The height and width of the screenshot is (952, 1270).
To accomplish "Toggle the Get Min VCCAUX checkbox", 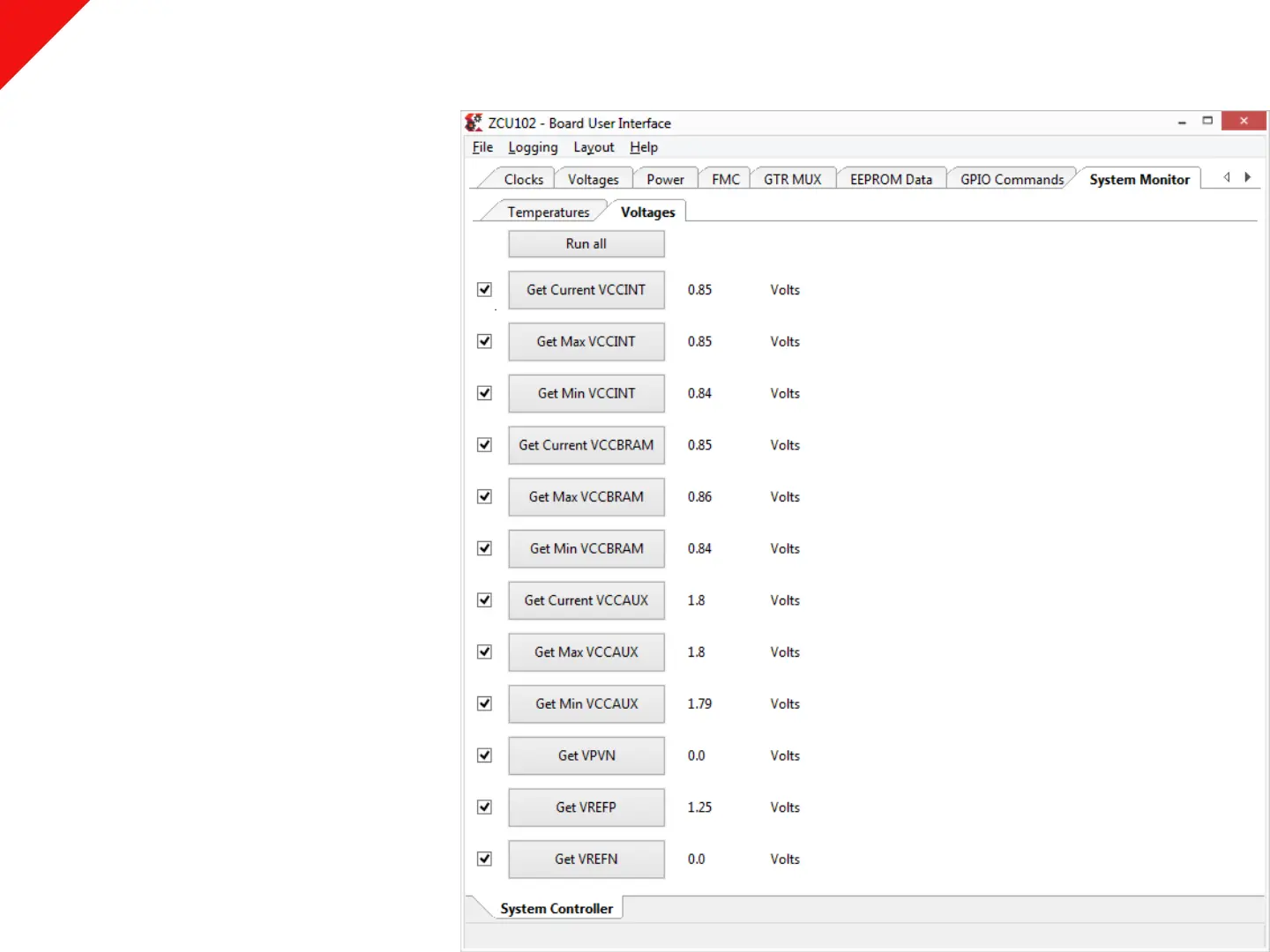I will (x=484, y=703).
